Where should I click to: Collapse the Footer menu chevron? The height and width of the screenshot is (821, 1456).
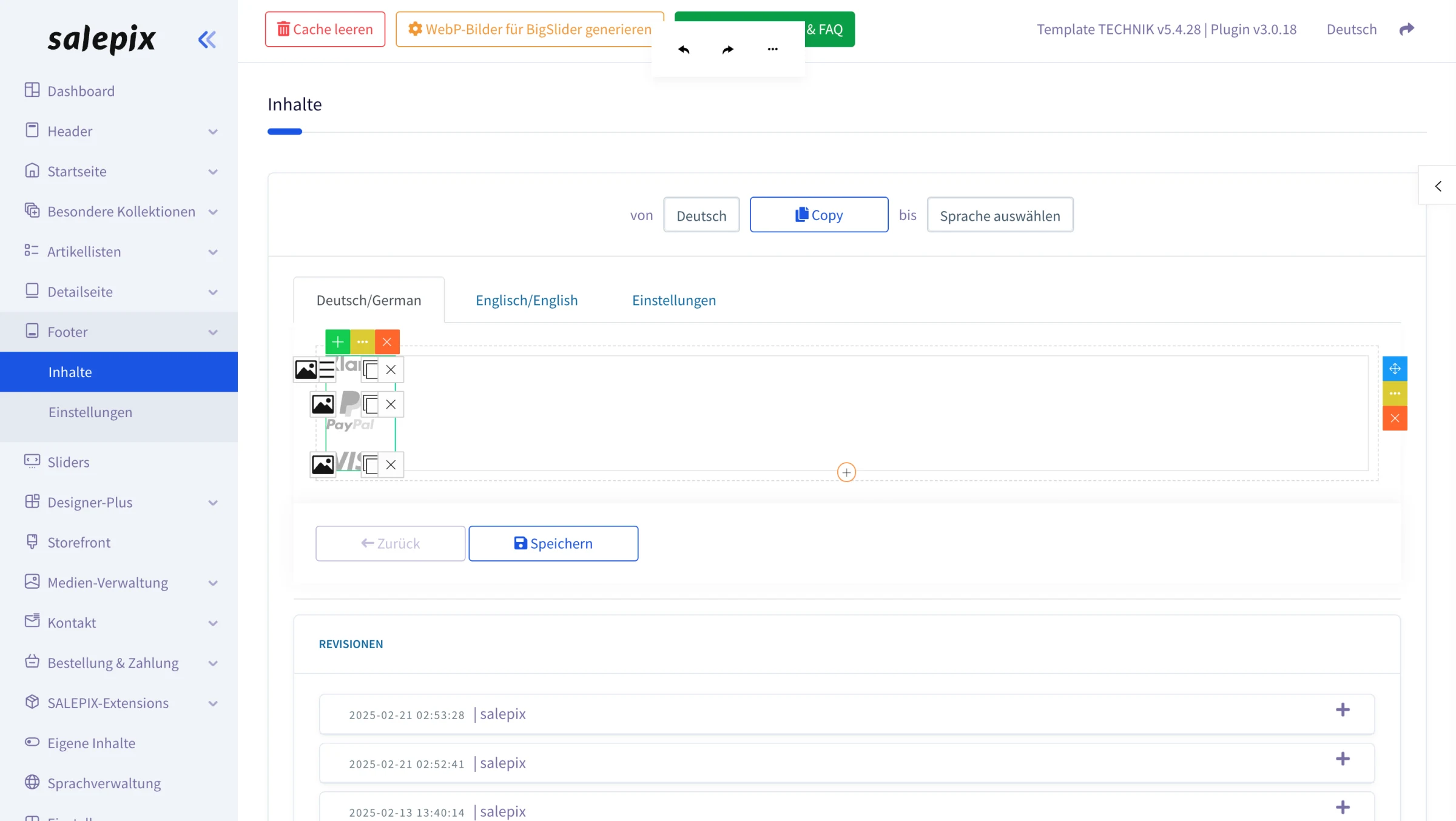pyautogui.click(x=213, y=332)
